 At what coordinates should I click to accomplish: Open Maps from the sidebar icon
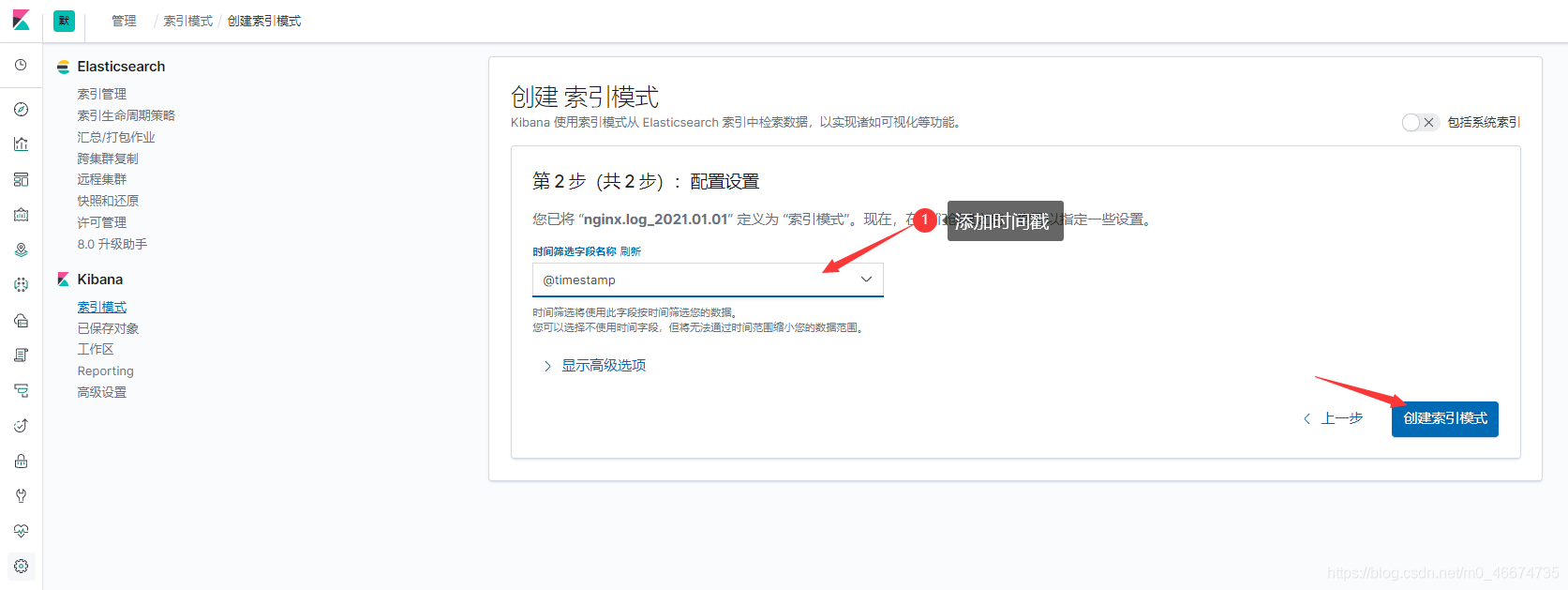(21, 250)
